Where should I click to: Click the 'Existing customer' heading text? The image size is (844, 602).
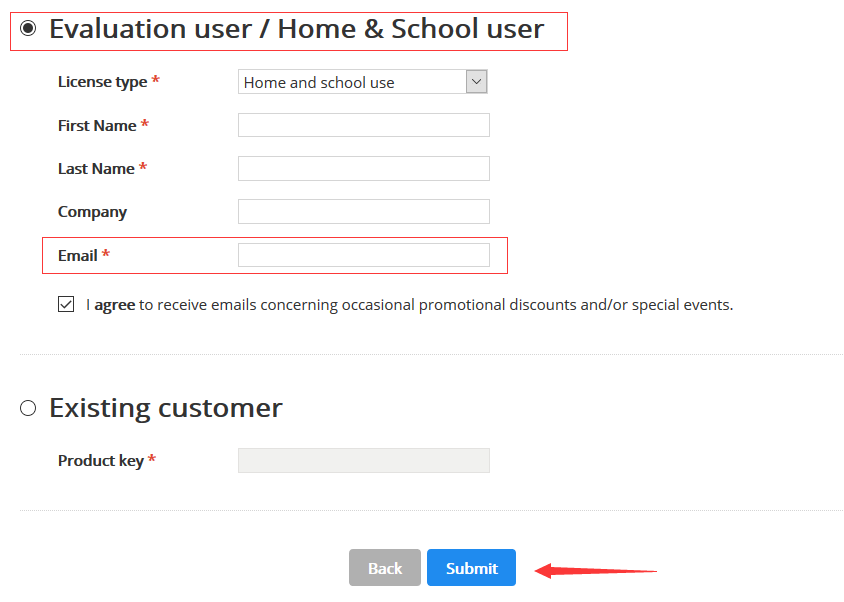166,408
